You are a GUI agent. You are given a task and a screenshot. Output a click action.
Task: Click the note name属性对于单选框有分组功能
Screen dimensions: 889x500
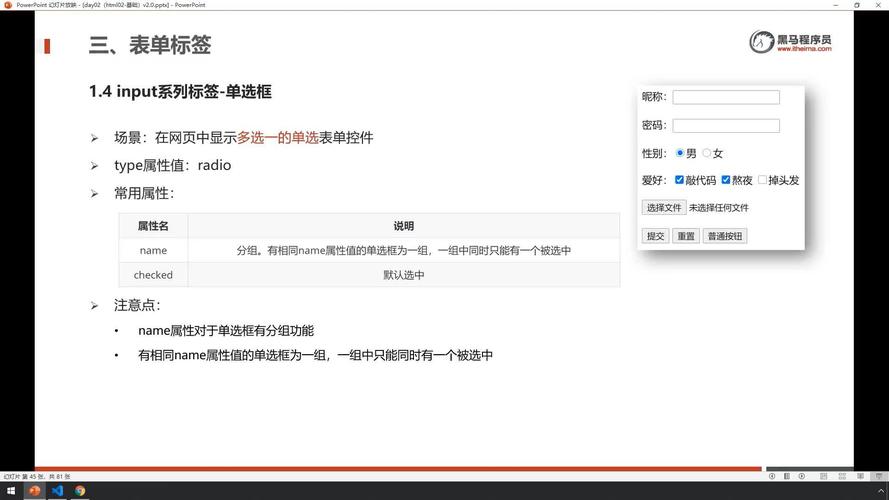(226, 330)
